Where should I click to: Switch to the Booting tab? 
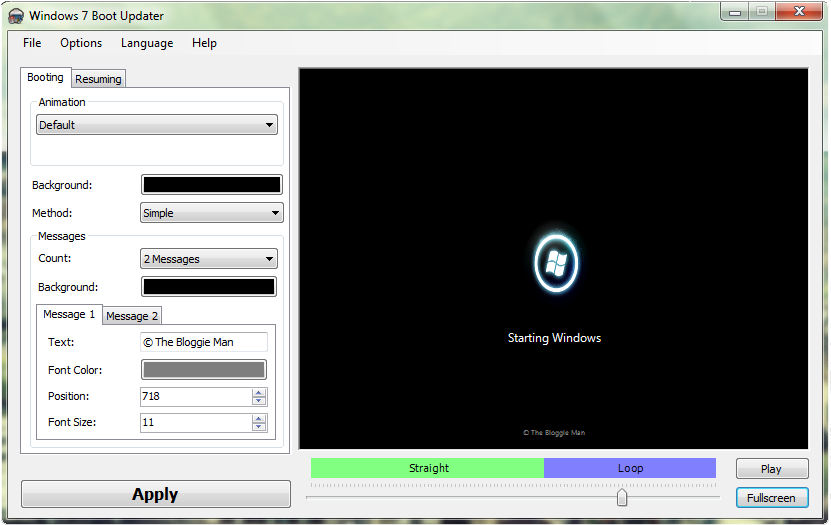tap(45, 77)
